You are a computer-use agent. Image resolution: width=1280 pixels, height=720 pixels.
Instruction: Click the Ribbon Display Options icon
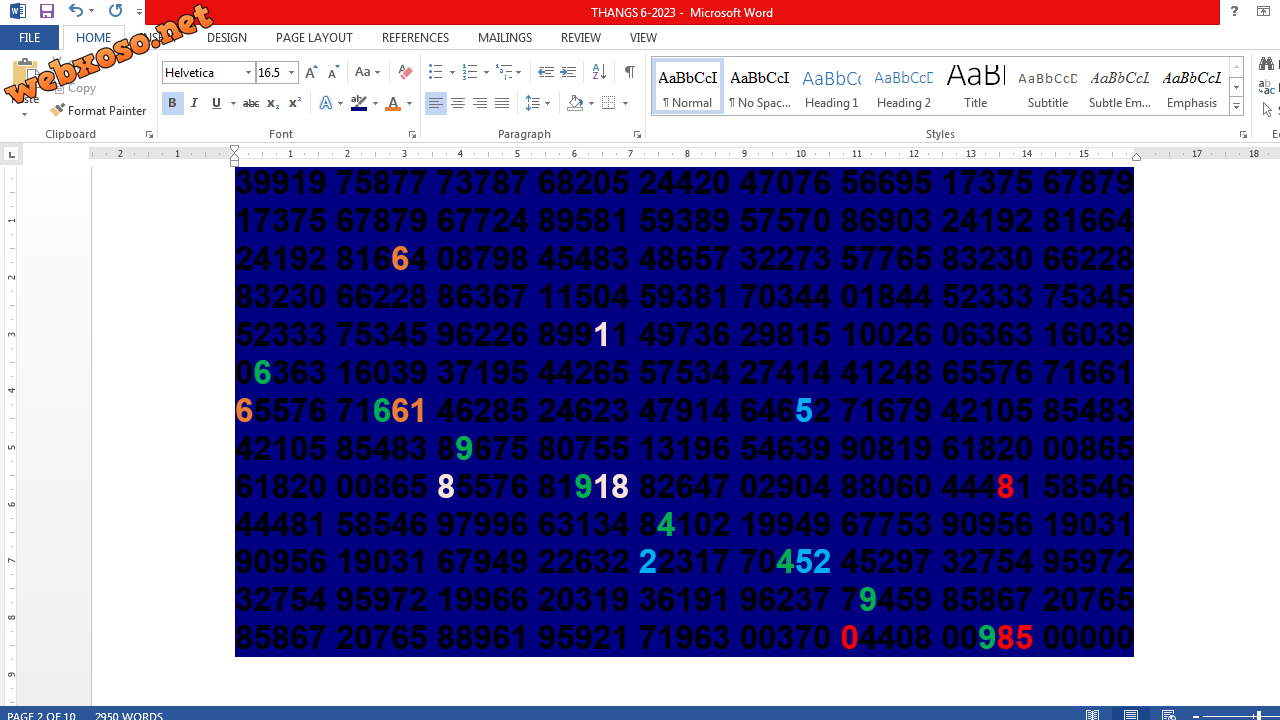1264,12
